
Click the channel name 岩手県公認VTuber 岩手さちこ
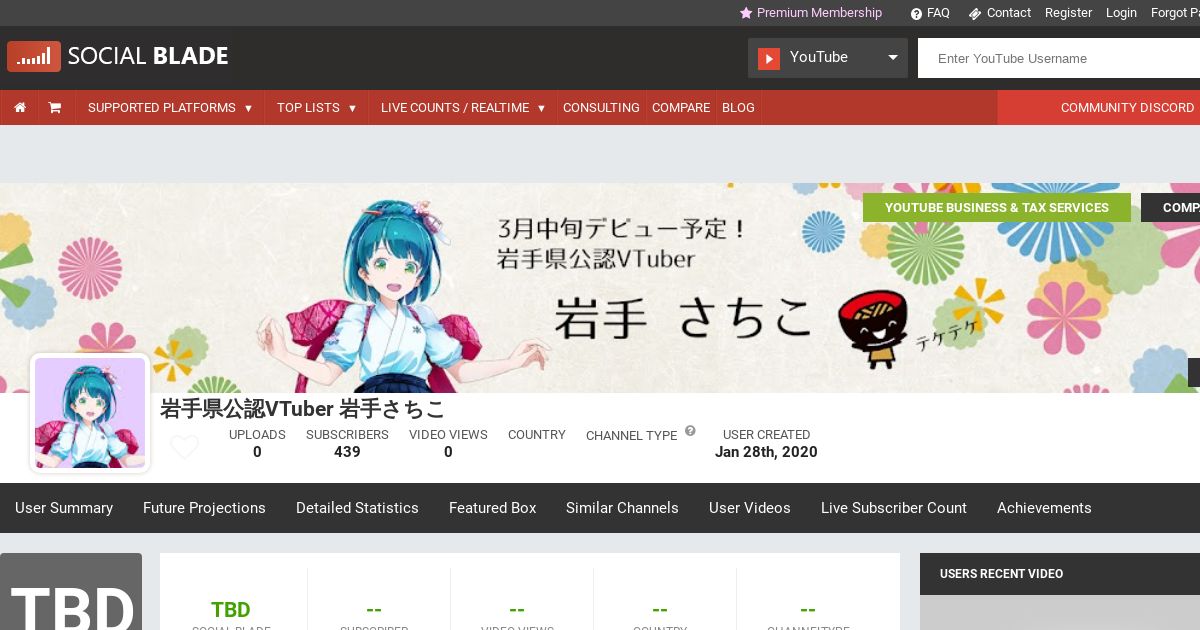303,409
